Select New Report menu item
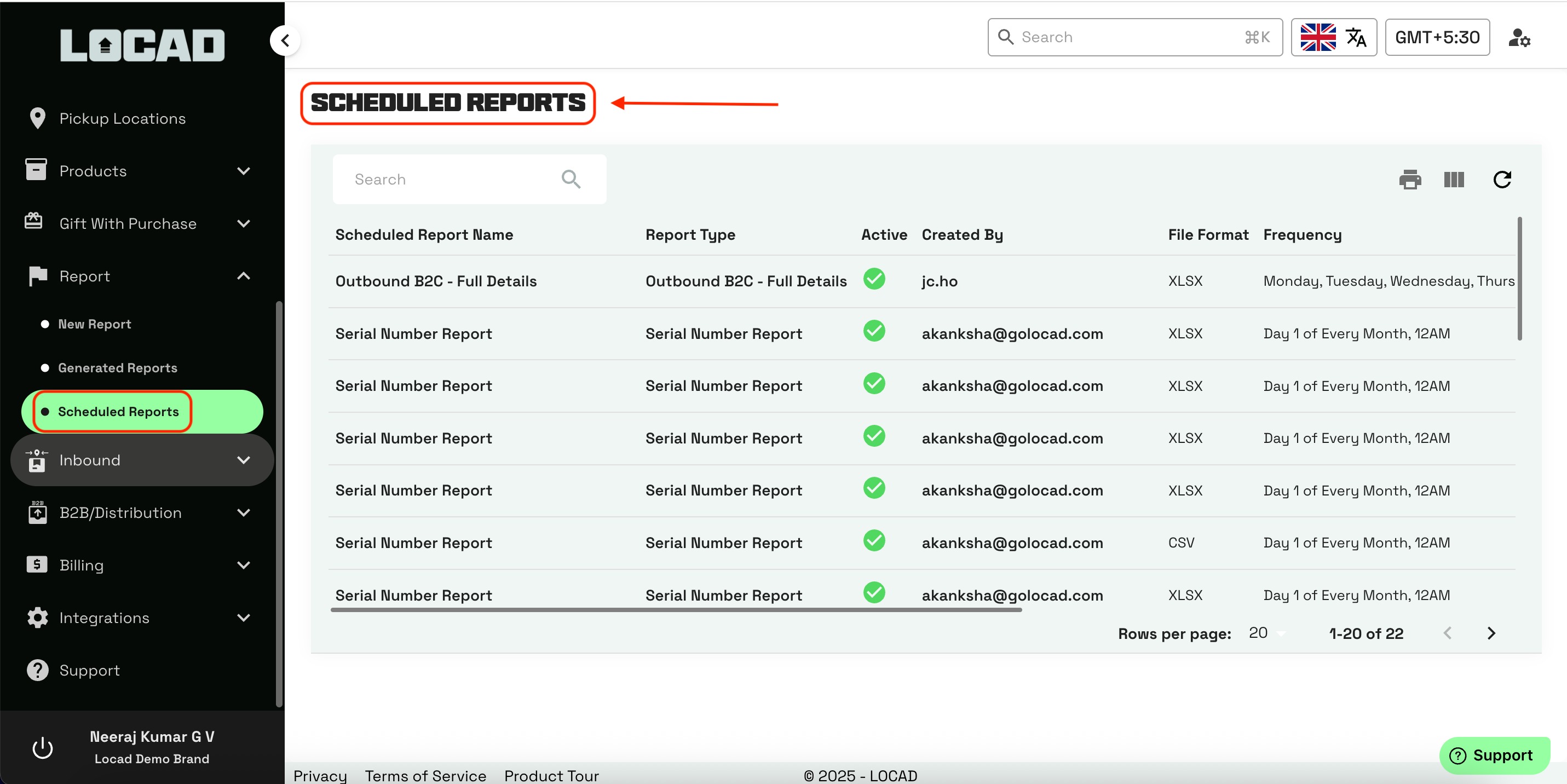 point(94,324)
